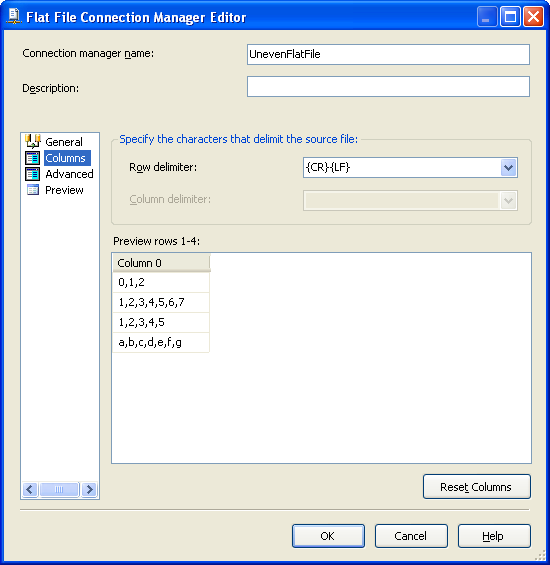Expand the Row delimiter dropdown arrow
The image size is (550, 565).
click(509, 168)
